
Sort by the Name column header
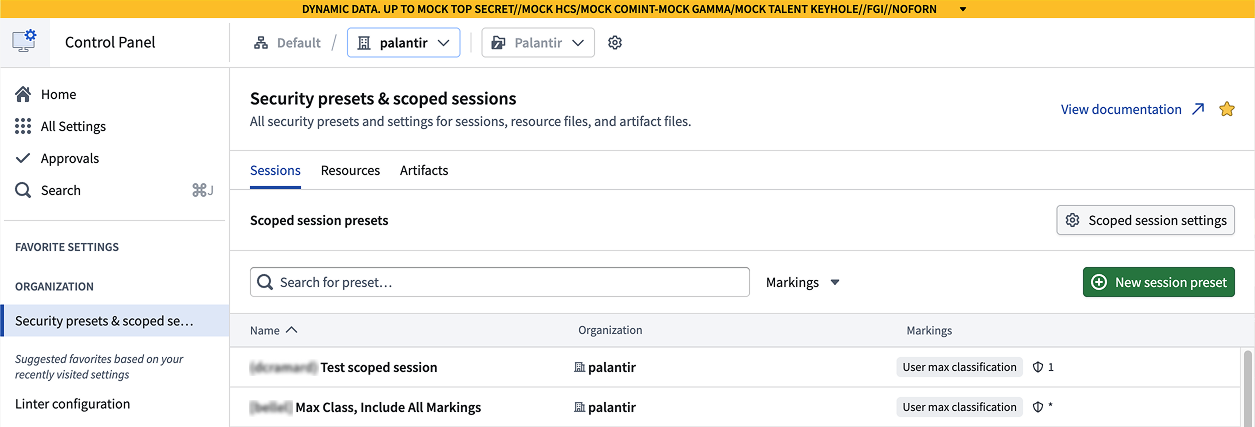click(274, 330)
